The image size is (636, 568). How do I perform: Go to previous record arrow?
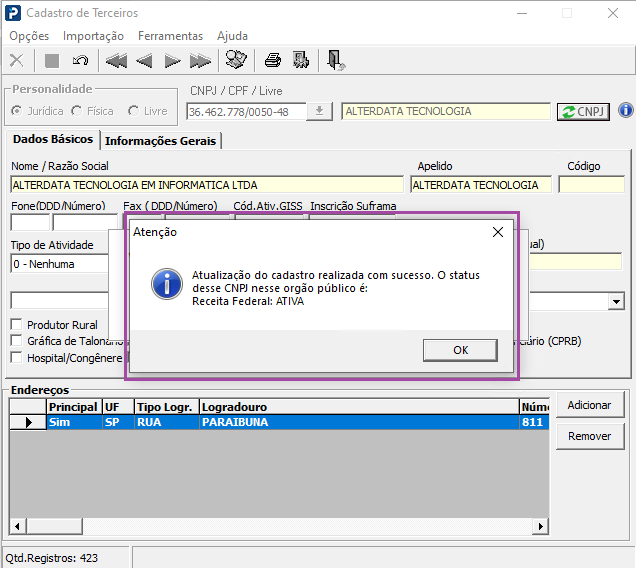click(144, 61)
